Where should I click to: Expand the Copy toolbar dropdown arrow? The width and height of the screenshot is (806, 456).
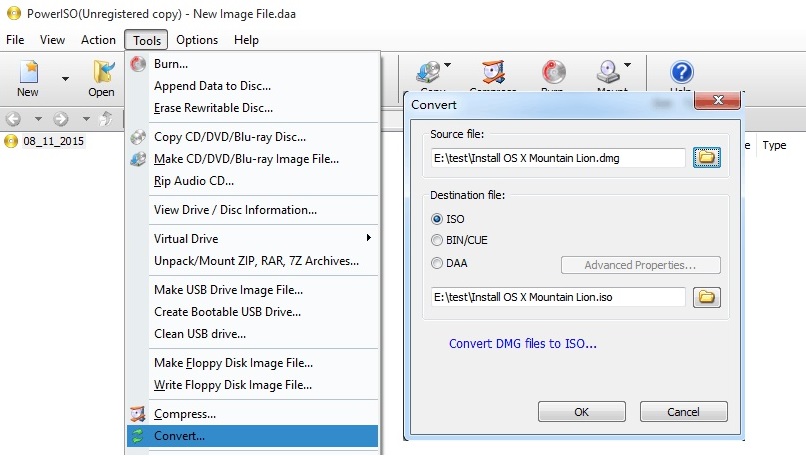tap(448, 65)
